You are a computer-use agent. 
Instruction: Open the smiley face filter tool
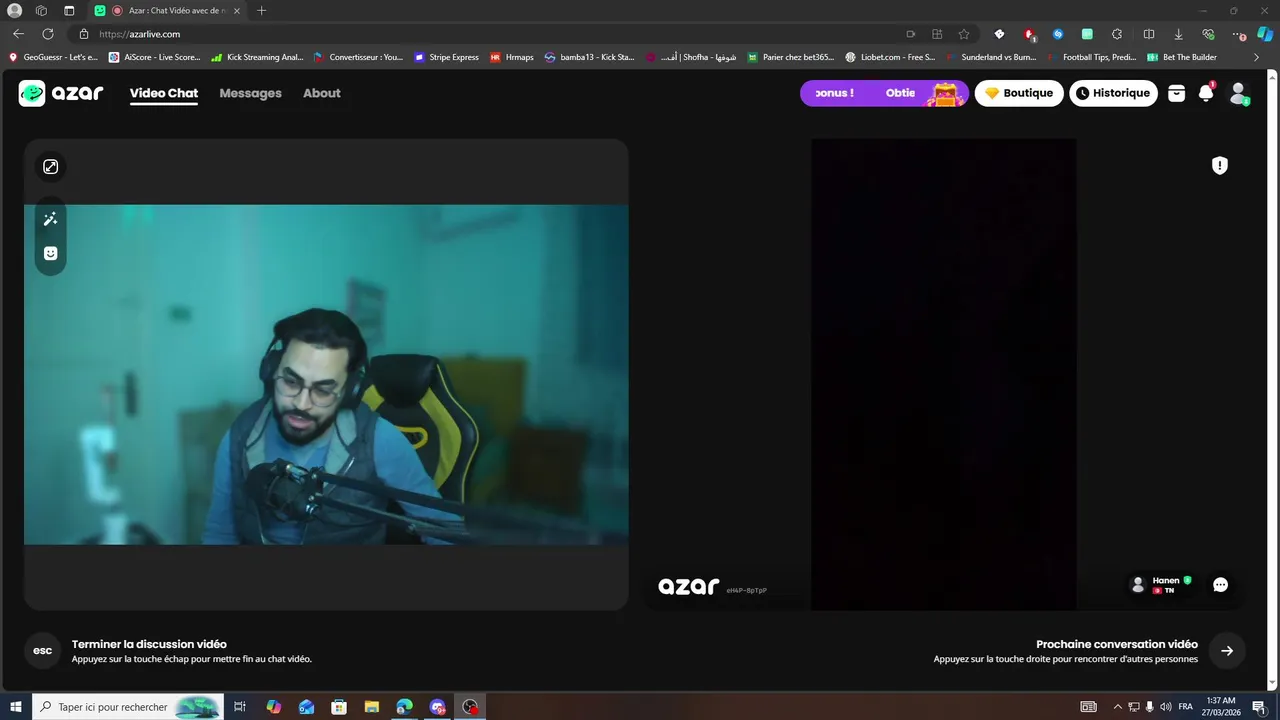coord(51,253)
